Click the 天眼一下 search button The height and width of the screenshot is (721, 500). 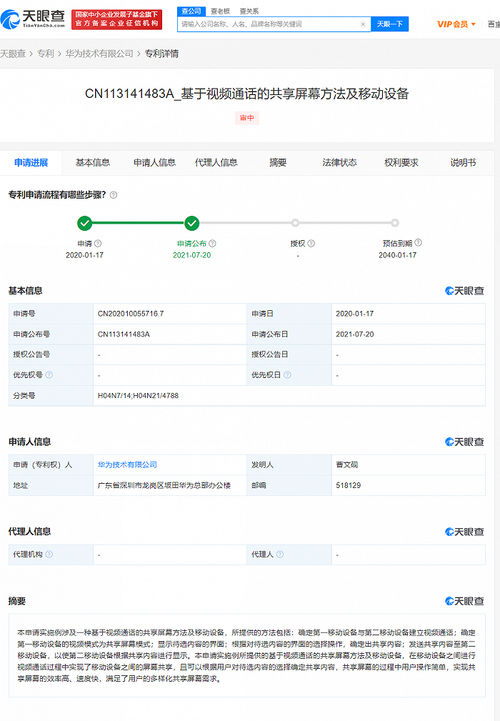390,24
